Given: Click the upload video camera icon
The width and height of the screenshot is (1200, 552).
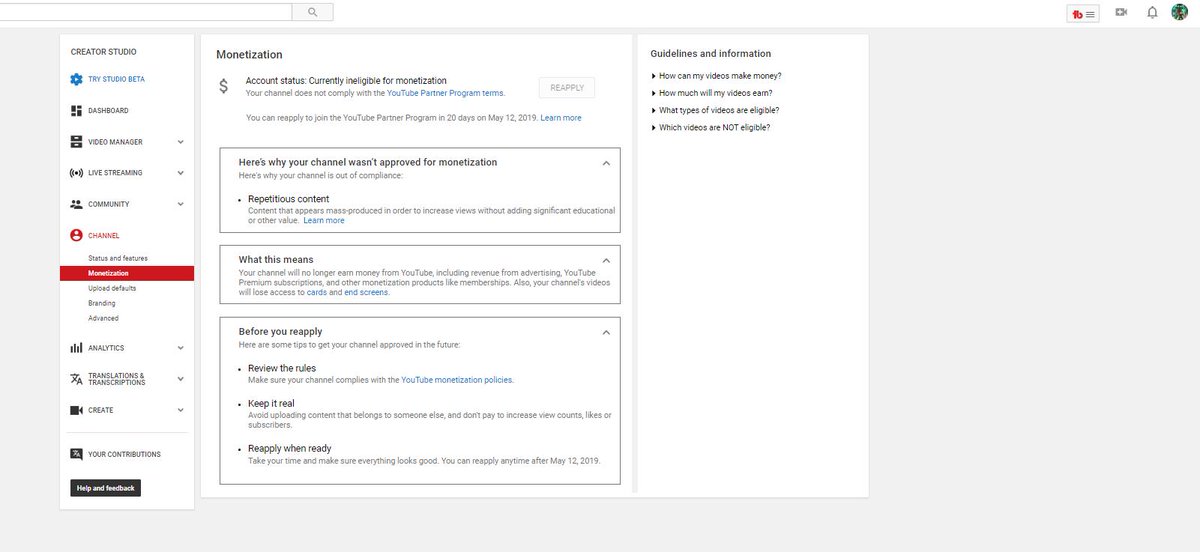Looking at the screenshot, I should [1121, 13].
